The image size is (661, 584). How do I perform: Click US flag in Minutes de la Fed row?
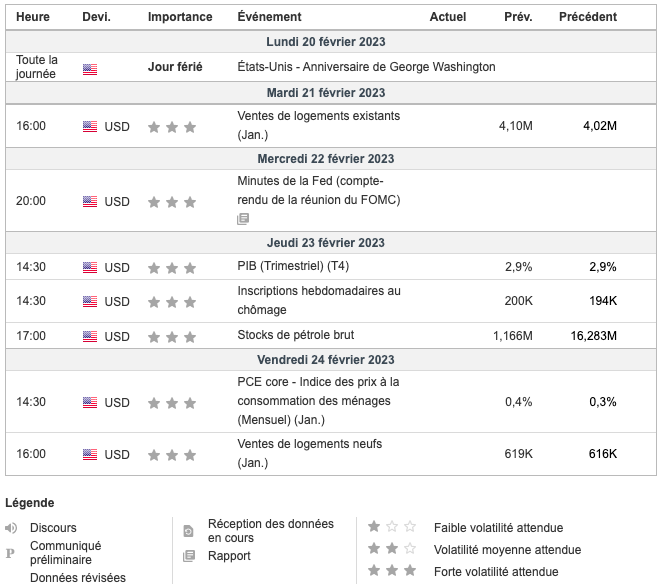tap(90, 202)
